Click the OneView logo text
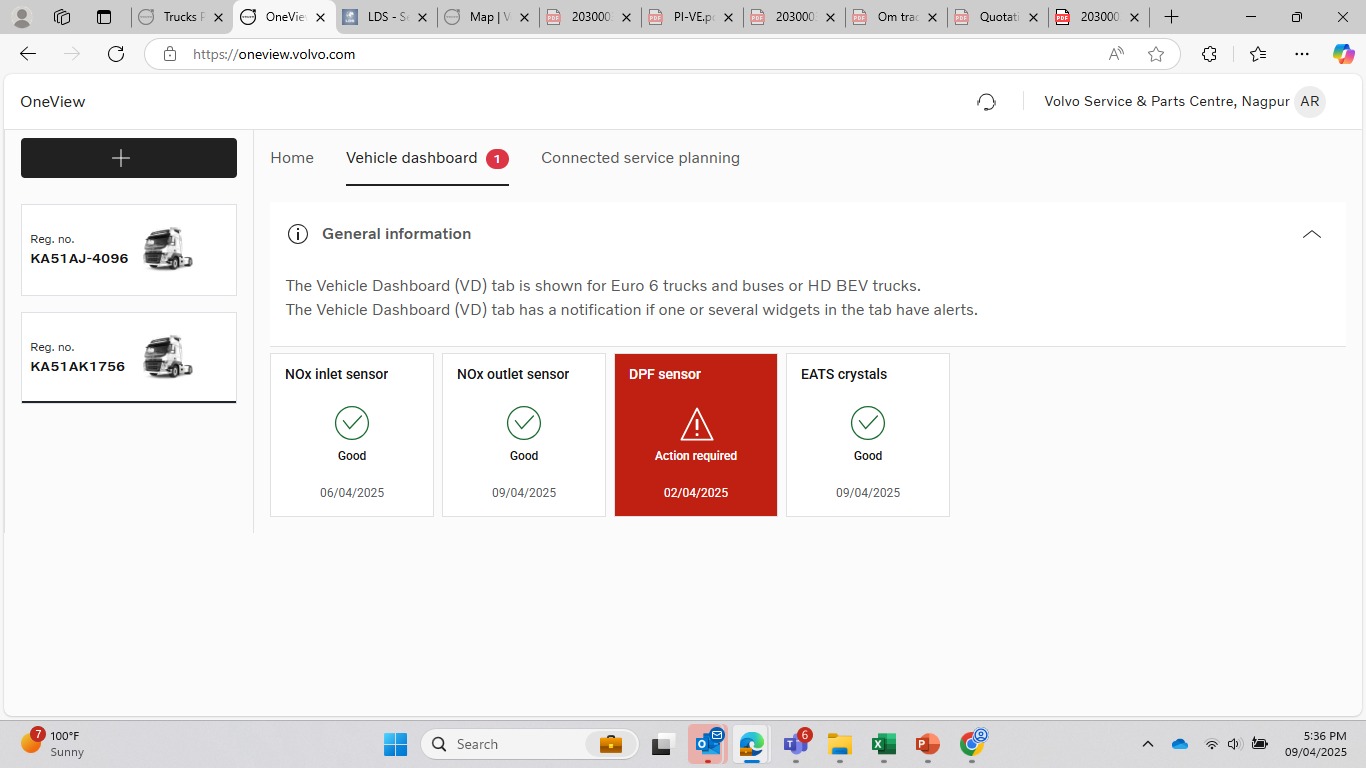 pyautogui.click(x=53, y=102)
